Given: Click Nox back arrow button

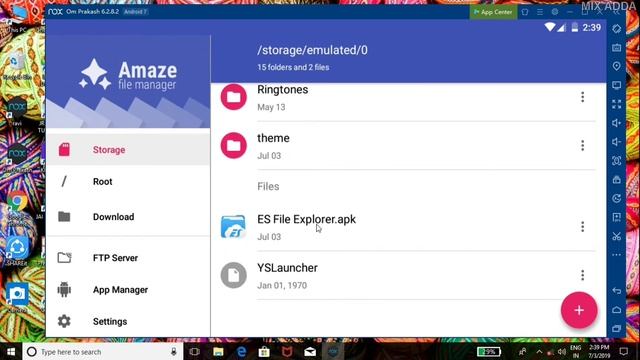Looking at the screenshot, I should pyautogui.click(x=616, y=291).
